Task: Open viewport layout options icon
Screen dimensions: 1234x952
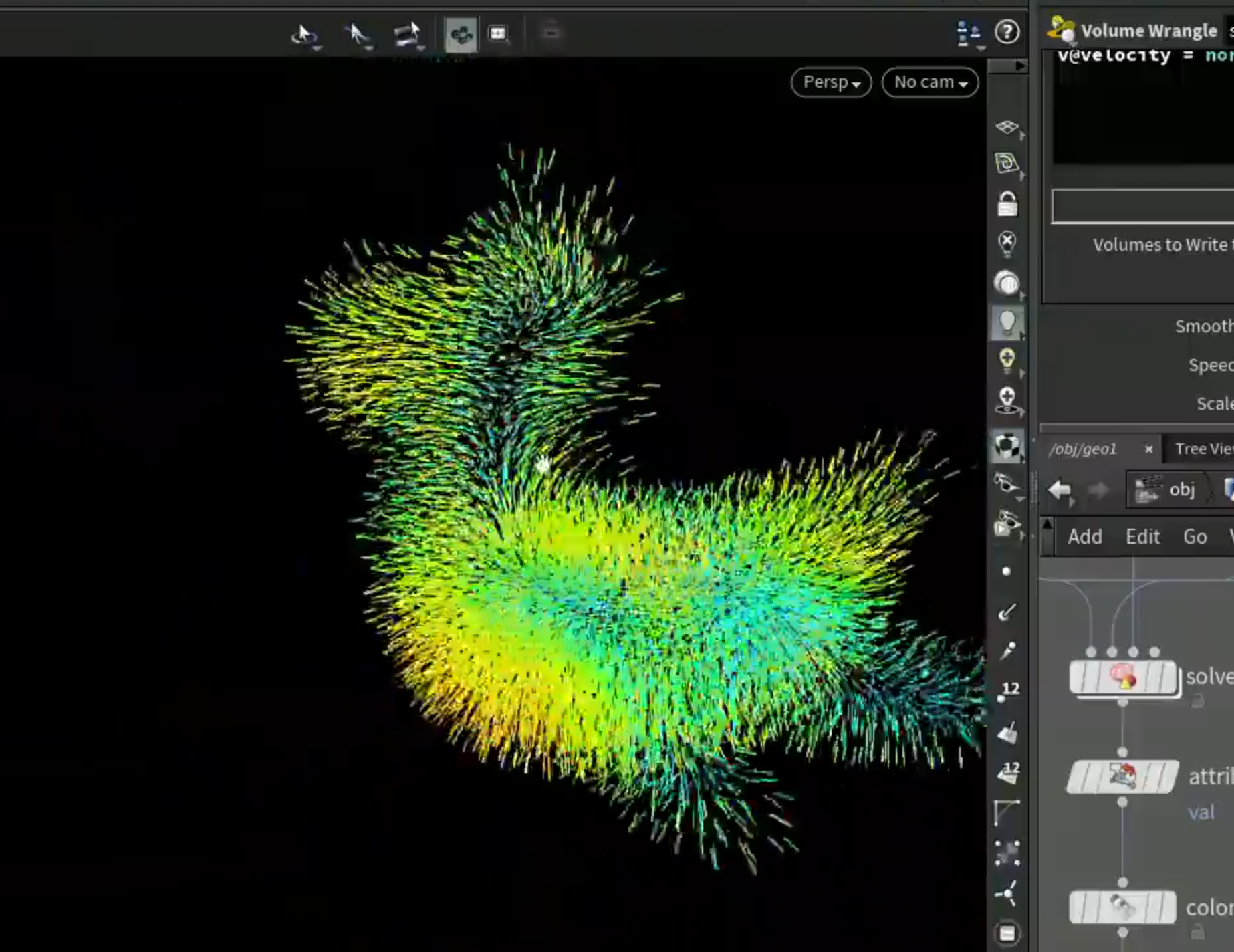Action: pos(968,33)
